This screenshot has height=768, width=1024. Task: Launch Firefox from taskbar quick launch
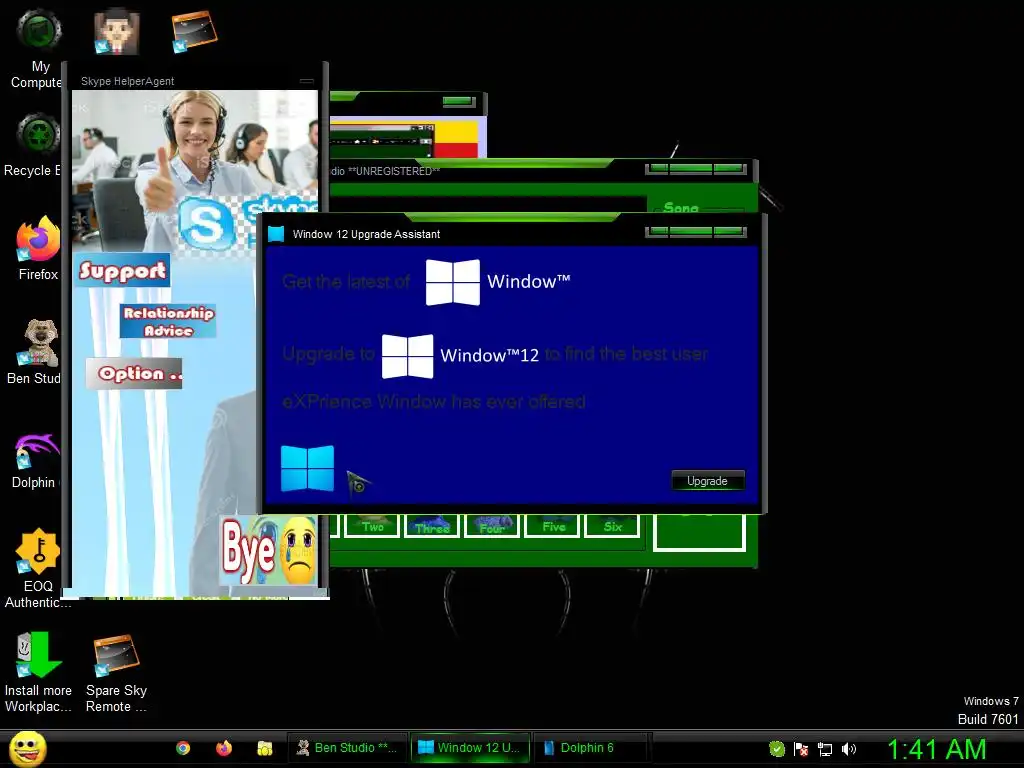[224, 748]
